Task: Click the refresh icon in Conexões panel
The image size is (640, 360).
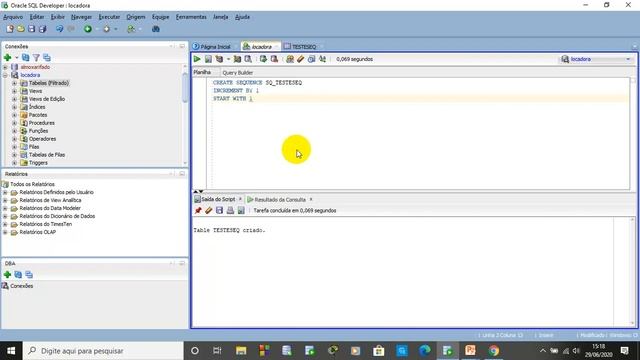Action: [25, 58]
